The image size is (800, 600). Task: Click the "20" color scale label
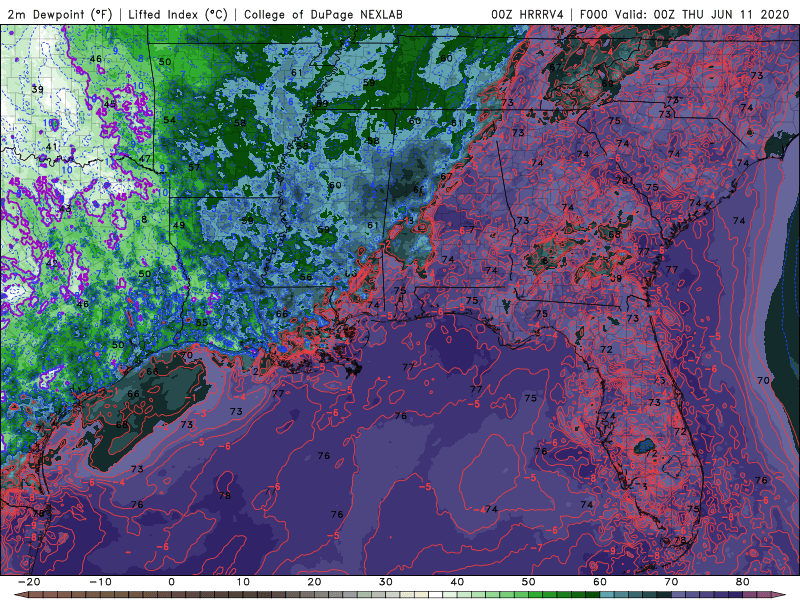click(314, 582)
